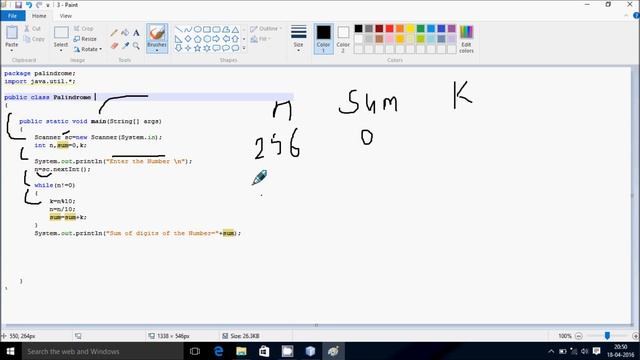This screenshot has width=640, height=360.
Task: Expand the Shapes gallery more arrow
Action: 244,48
